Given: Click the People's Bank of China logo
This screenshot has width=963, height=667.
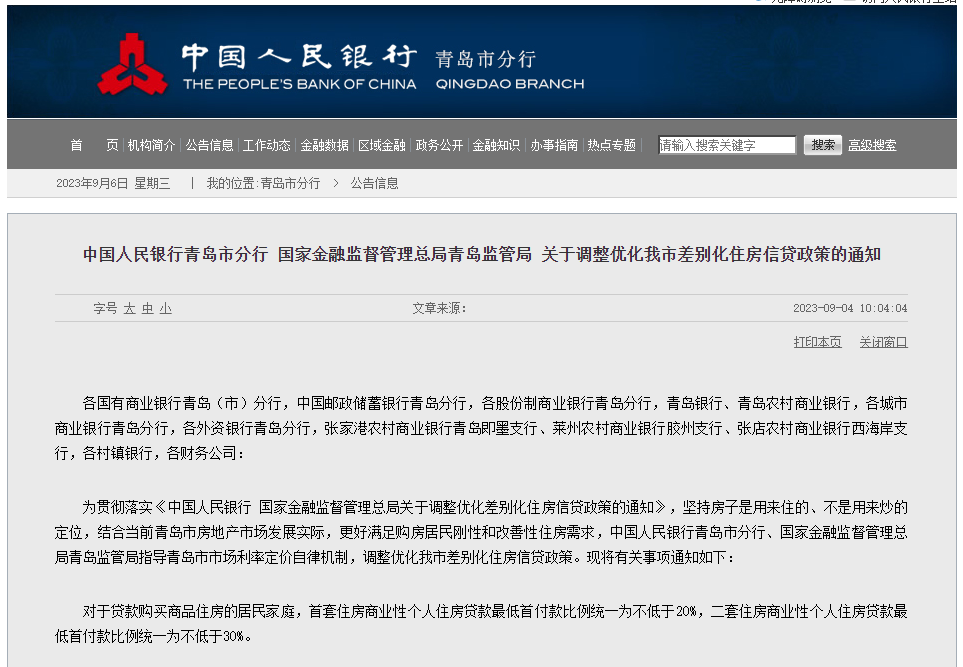Looking at the screenshot, I should 132,63.
